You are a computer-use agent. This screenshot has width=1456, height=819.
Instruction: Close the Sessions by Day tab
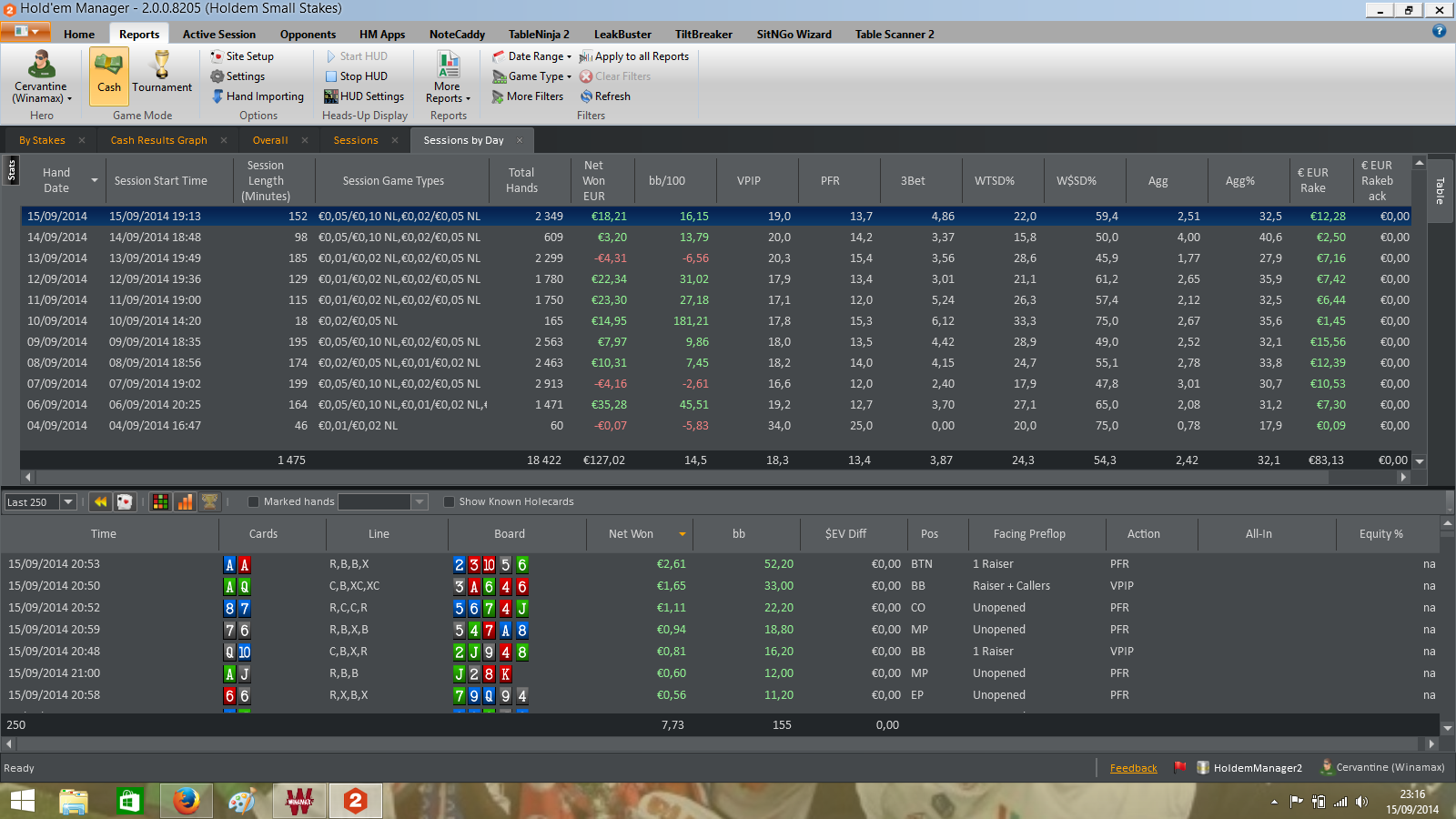pyautogui.click(x=520, y=140)
